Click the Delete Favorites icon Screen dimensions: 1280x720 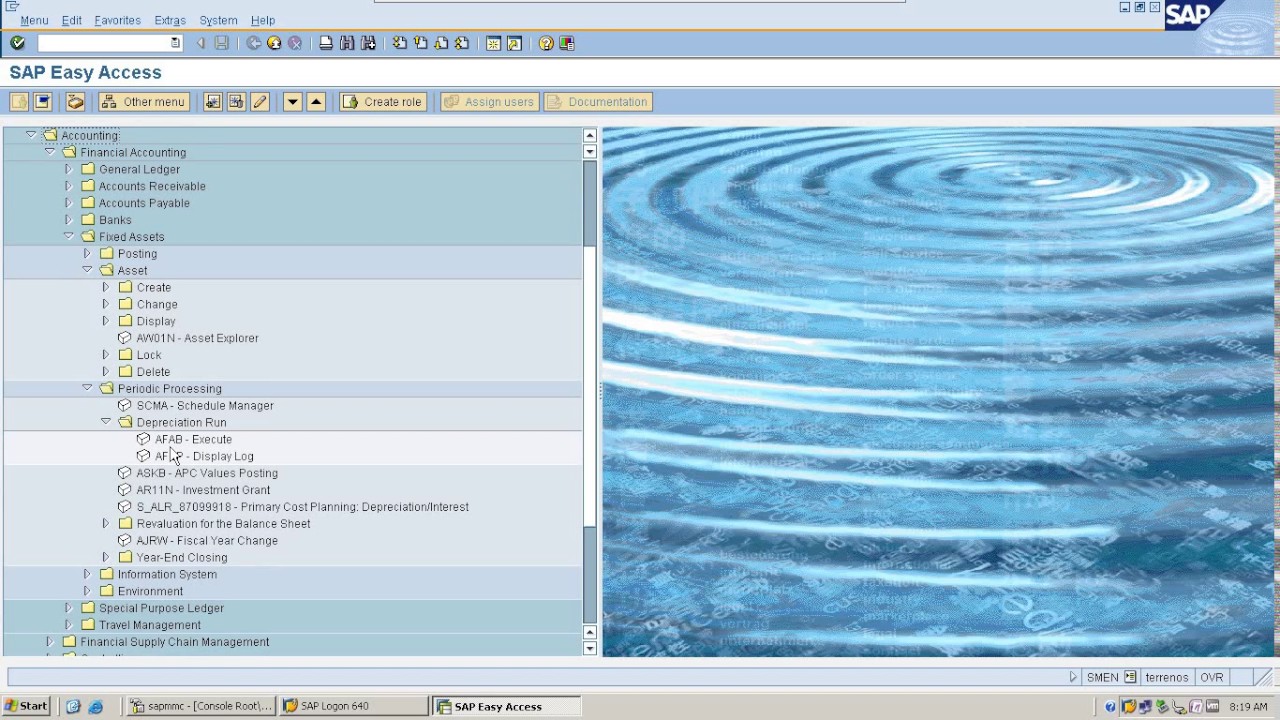pyautogui.click(x=236, y=102)
